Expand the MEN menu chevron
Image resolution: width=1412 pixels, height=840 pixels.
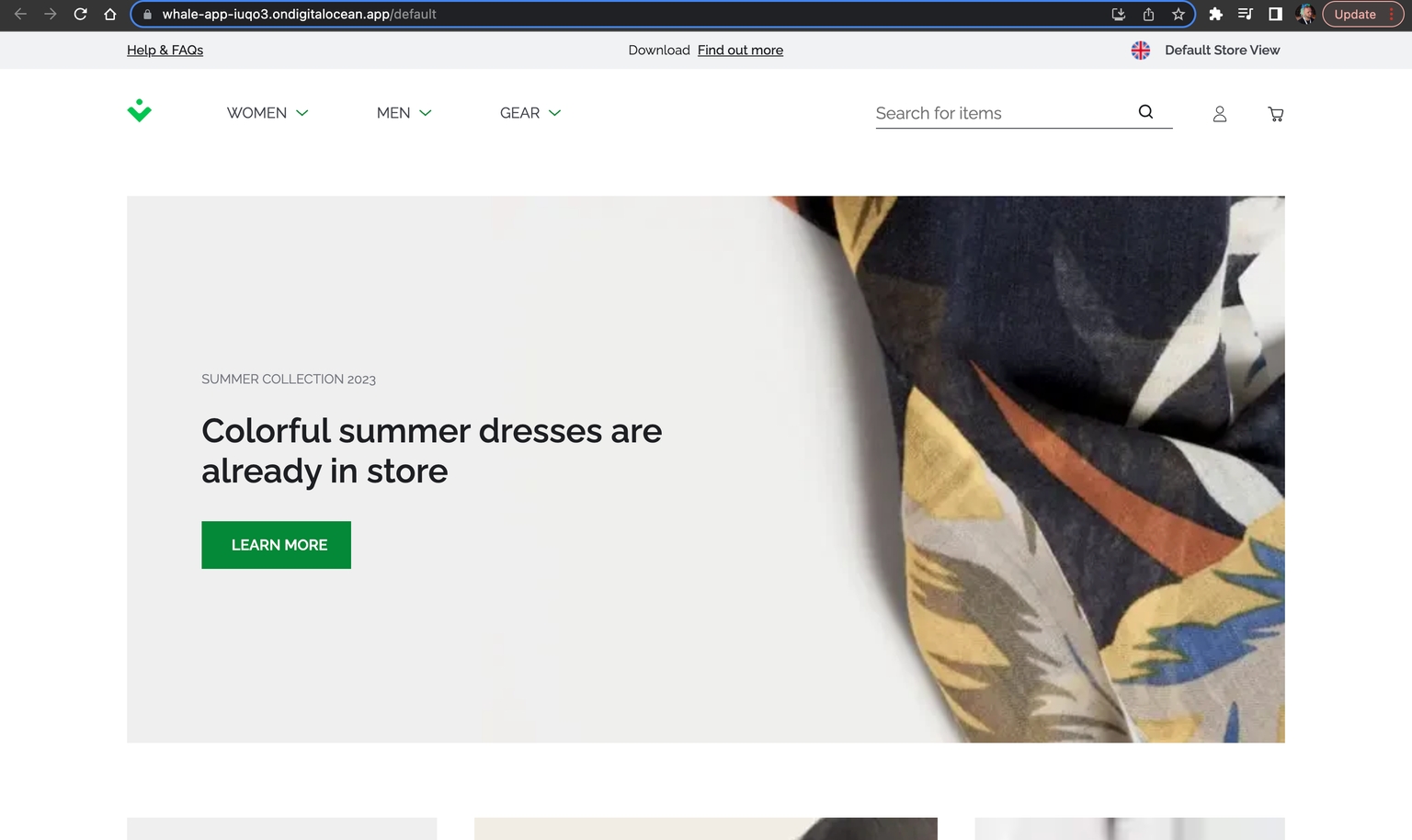point(426,113)
